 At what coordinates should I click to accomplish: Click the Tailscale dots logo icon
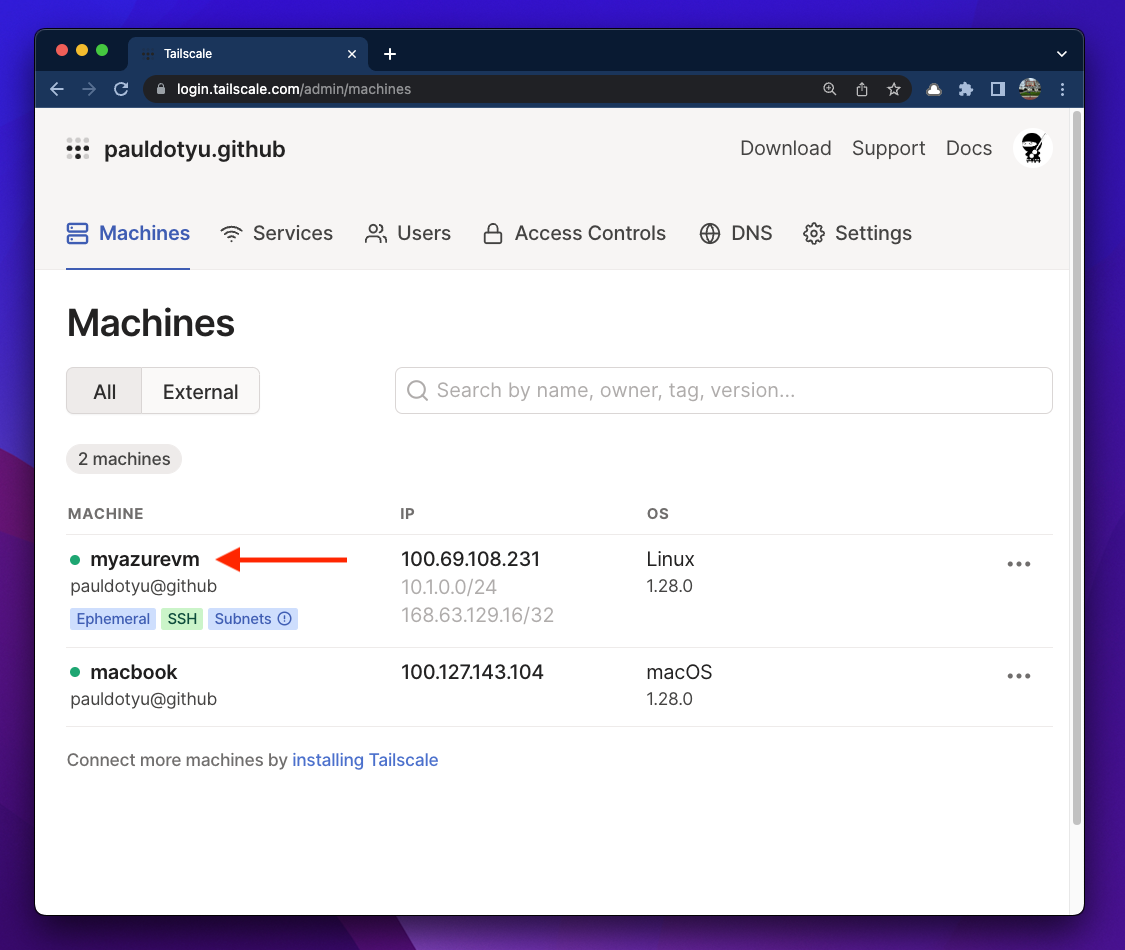tap(78, 149)
